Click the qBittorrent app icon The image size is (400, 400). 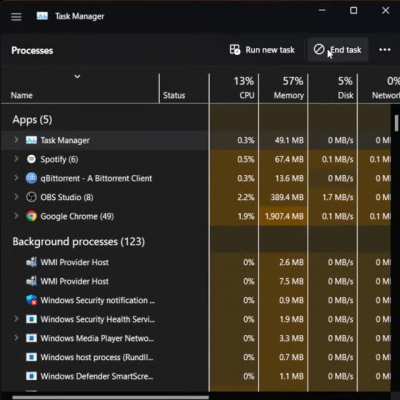tap(31, 178)
